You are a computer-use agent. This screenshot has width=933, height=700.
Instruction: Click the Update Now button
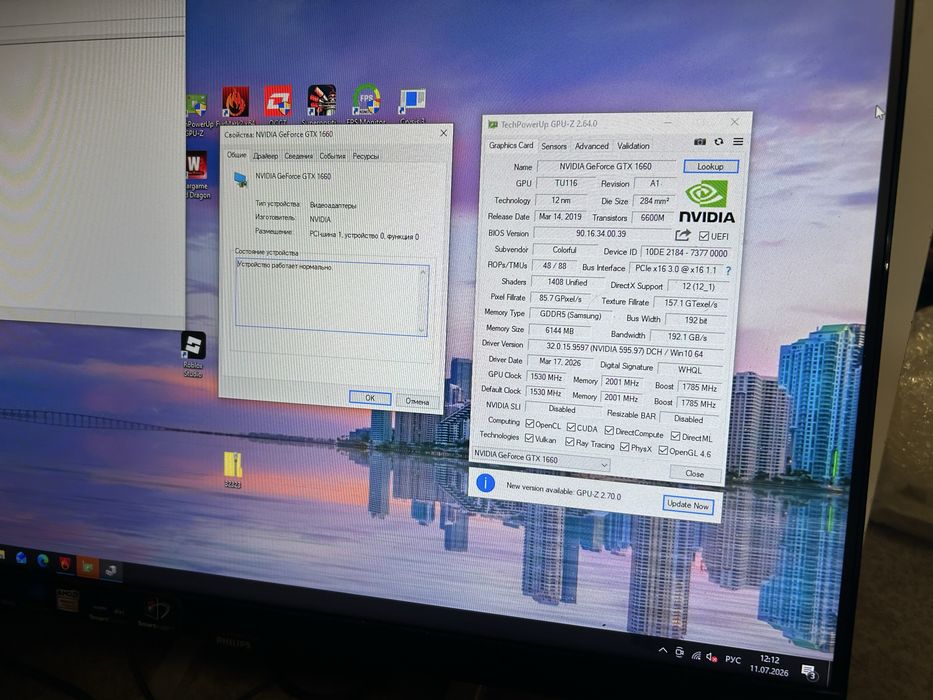tap(688, 505)
